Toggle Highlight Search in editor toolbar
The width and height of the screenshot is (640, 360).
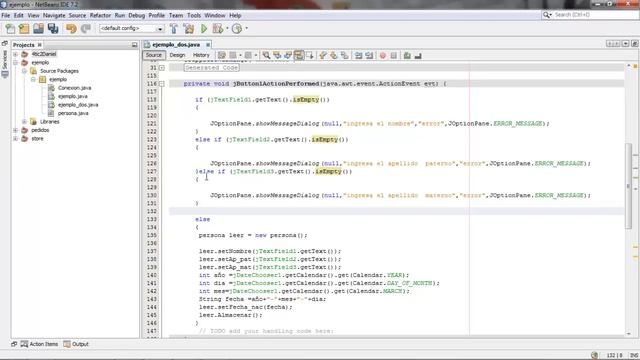click(x=299, y=55)
